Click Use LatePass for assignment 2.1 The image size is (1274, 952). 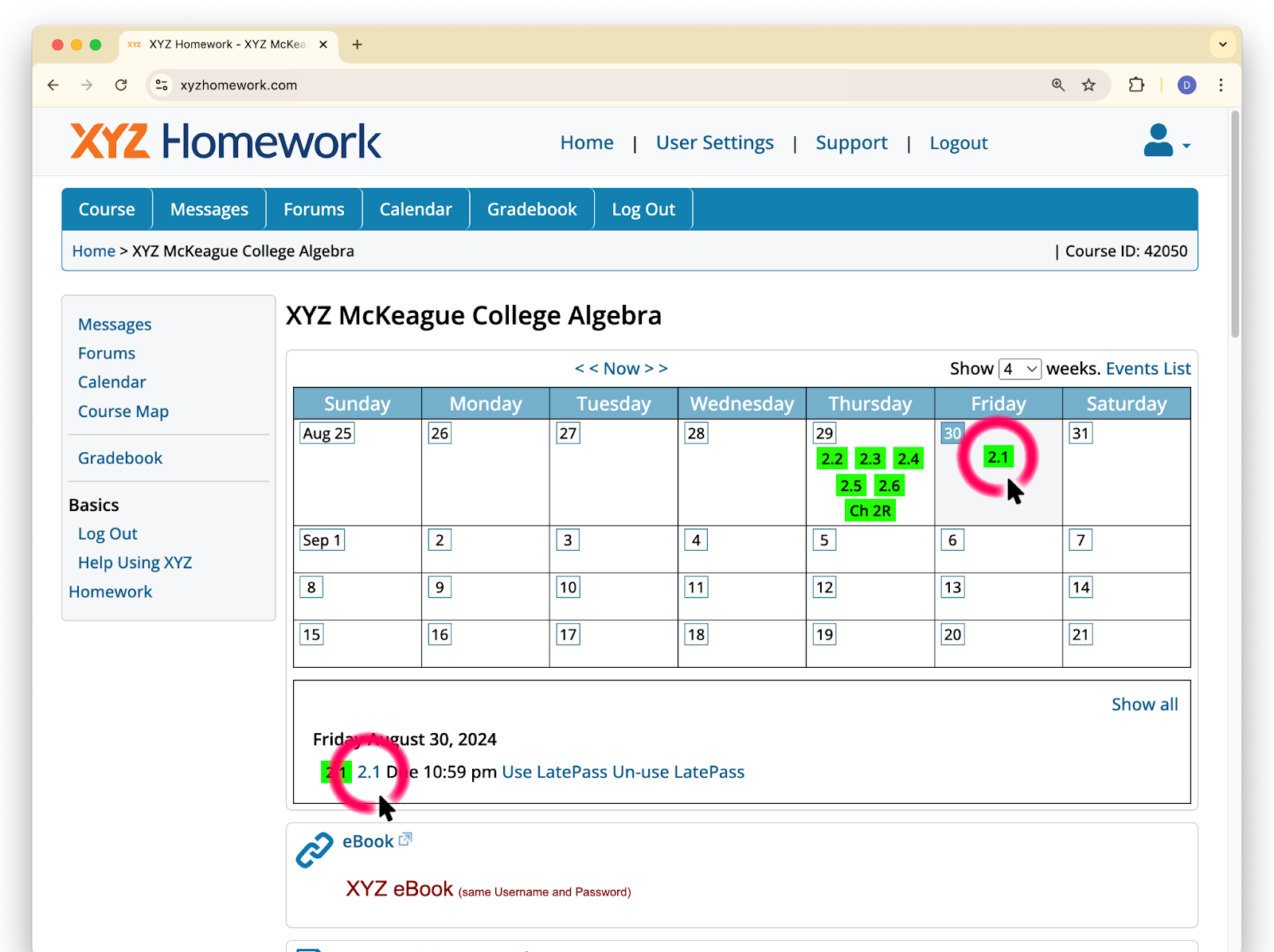tap(555, 772)
